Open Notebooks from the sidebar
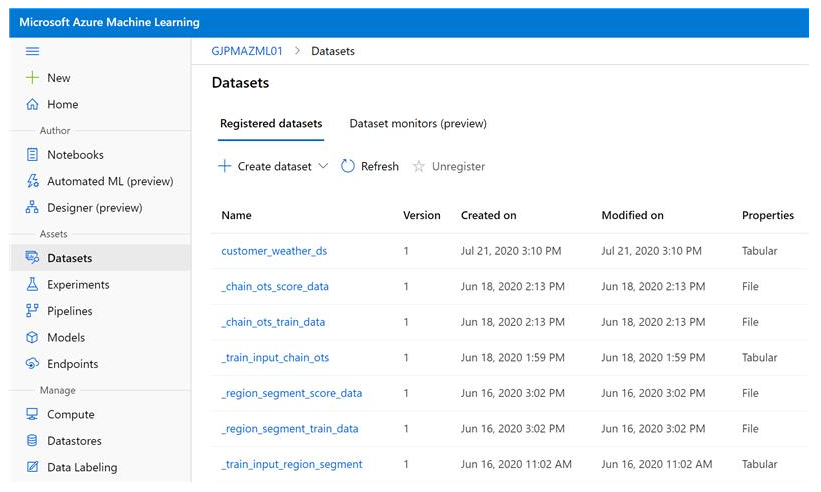This screenshot has width=821, height=492. click(75, 155)
